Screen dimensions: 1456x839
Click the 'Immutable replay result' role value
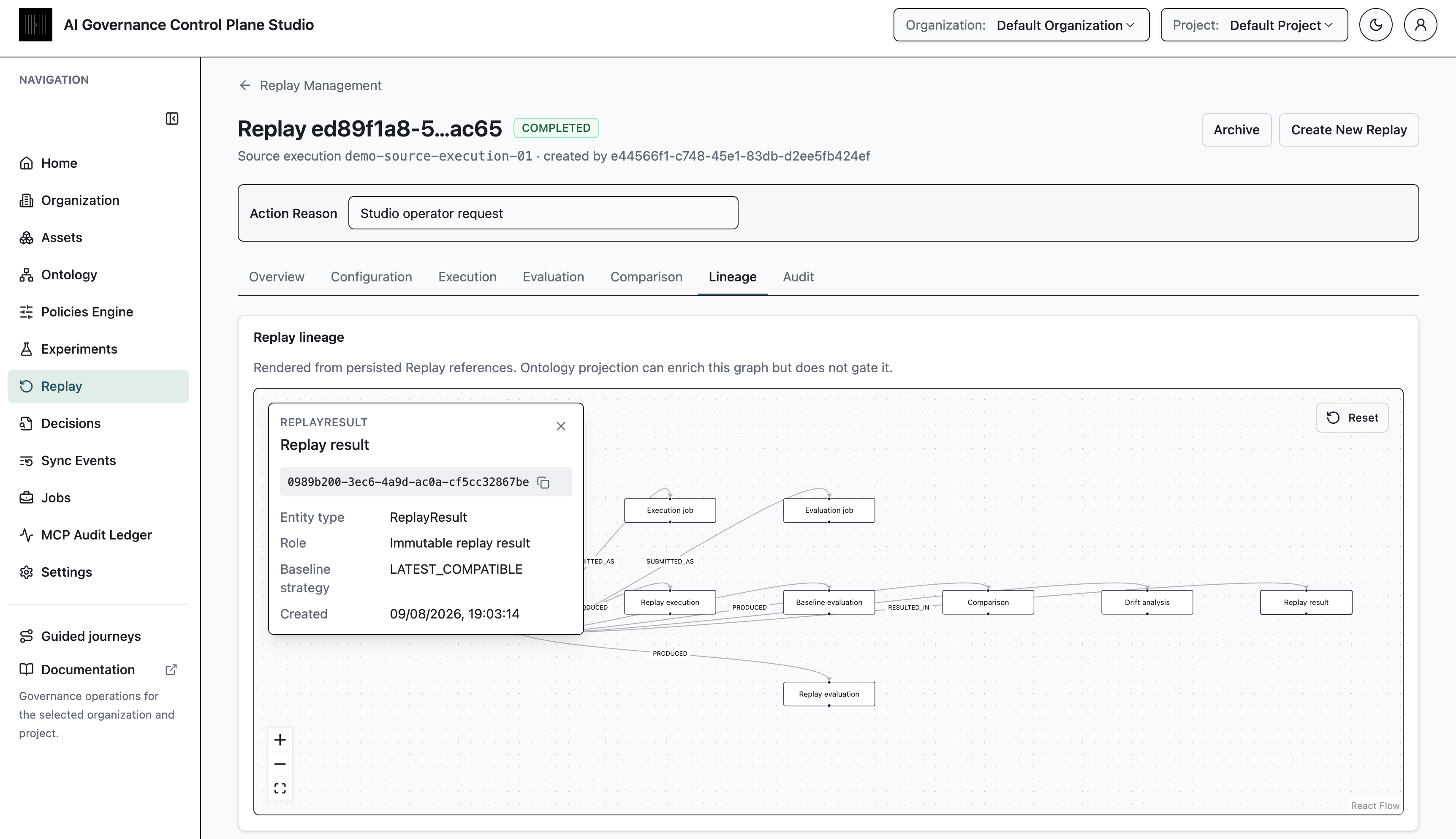tap(459, 543)
